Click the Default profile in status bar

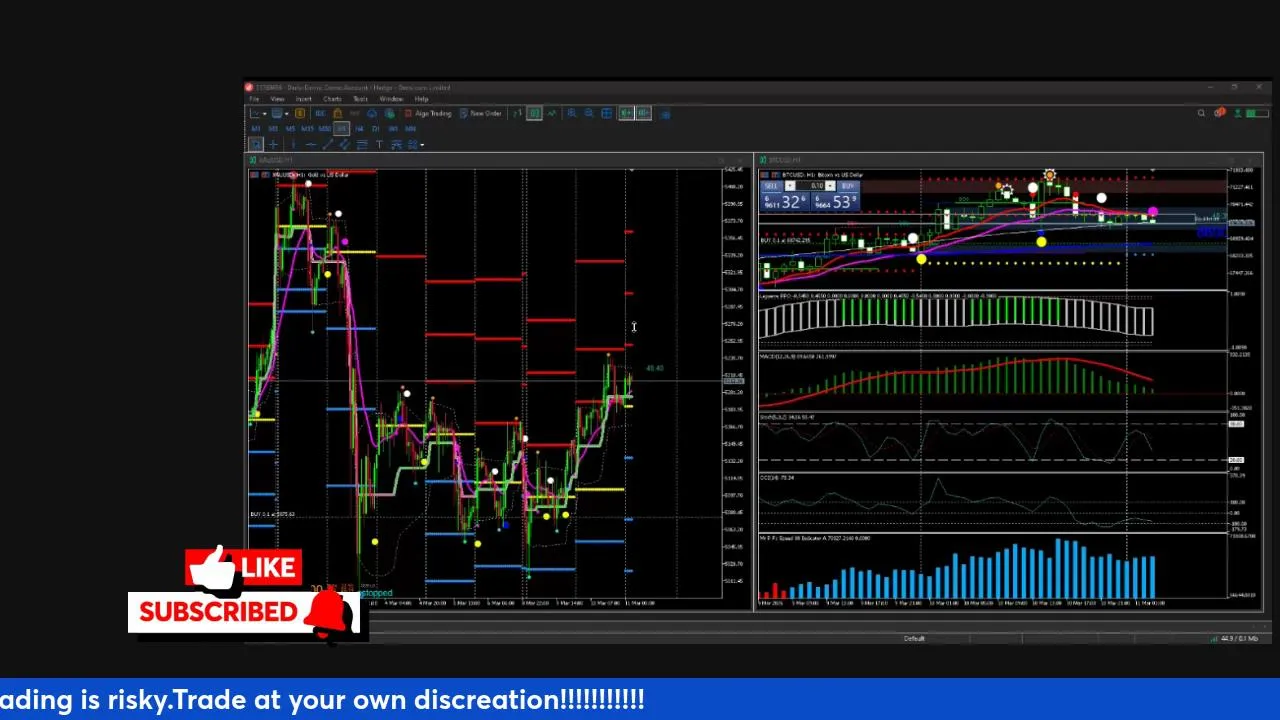[914, 638]
